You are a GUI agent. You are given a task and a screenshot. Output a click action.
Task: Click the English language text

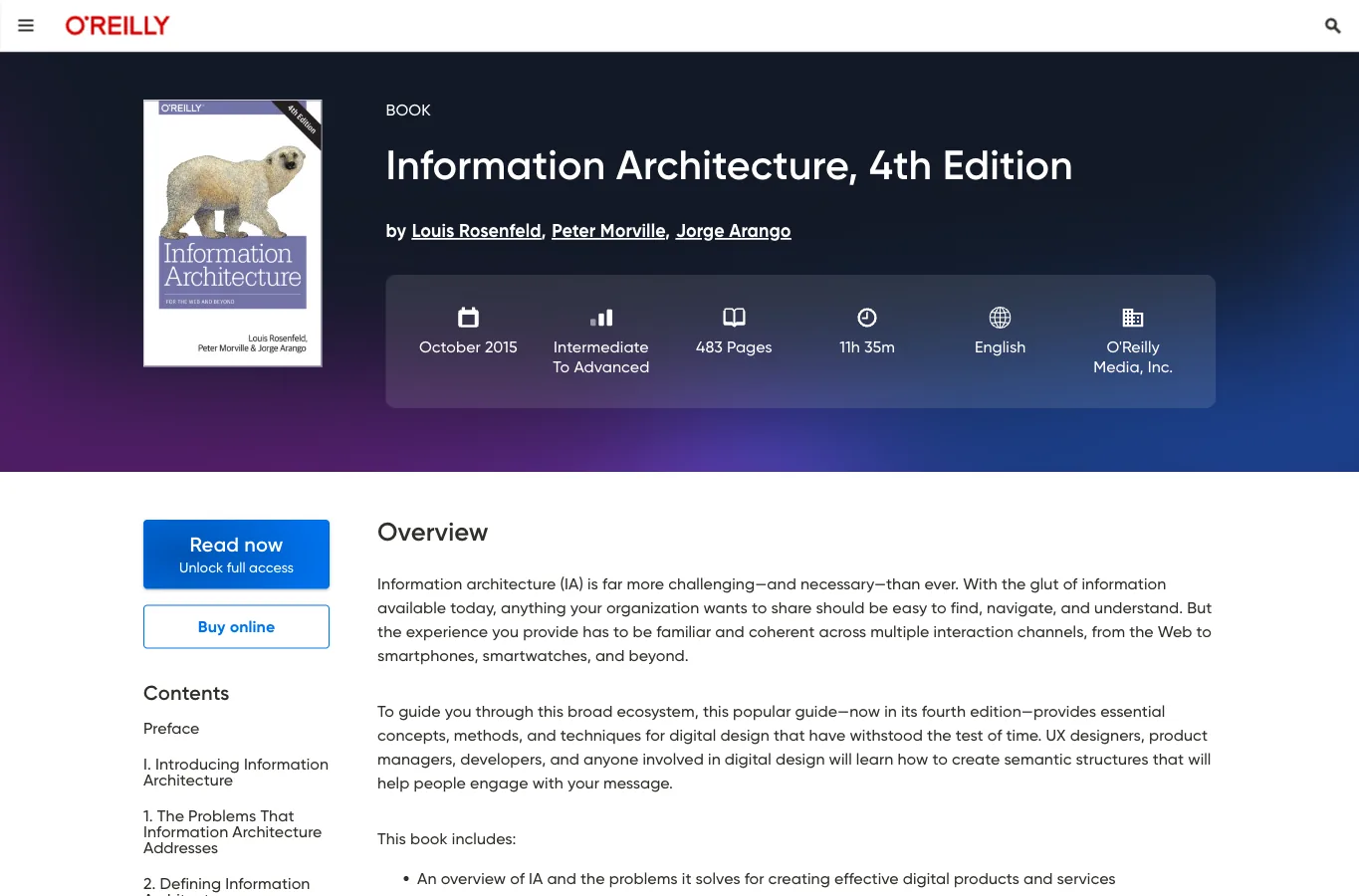coord(1000,347)
